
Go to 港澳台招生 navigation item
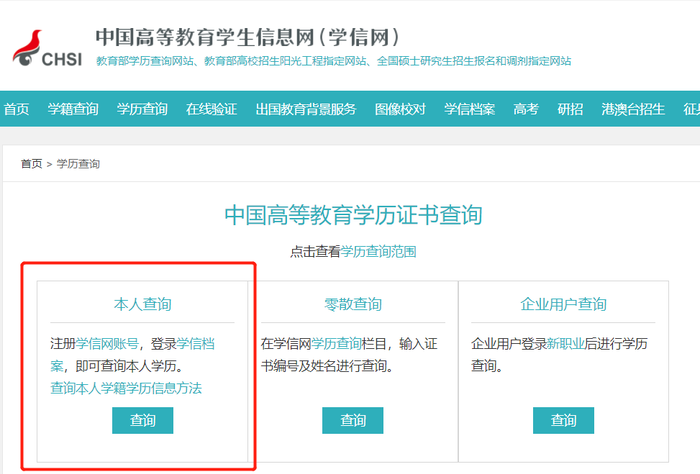633,109
